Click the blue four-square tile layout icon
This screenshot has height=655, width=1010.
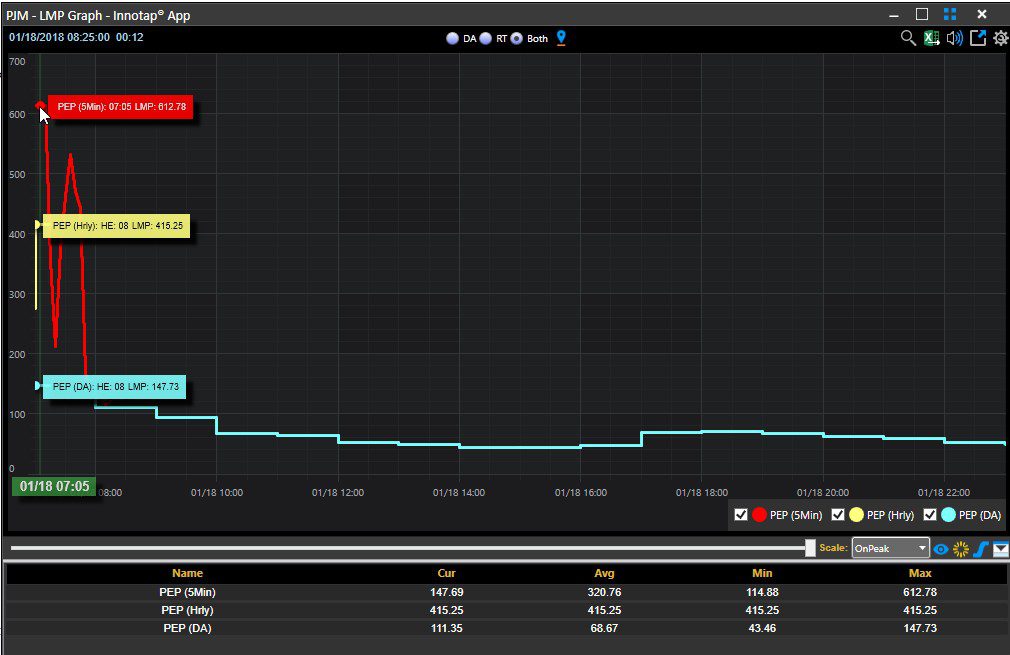pos(950,14)
